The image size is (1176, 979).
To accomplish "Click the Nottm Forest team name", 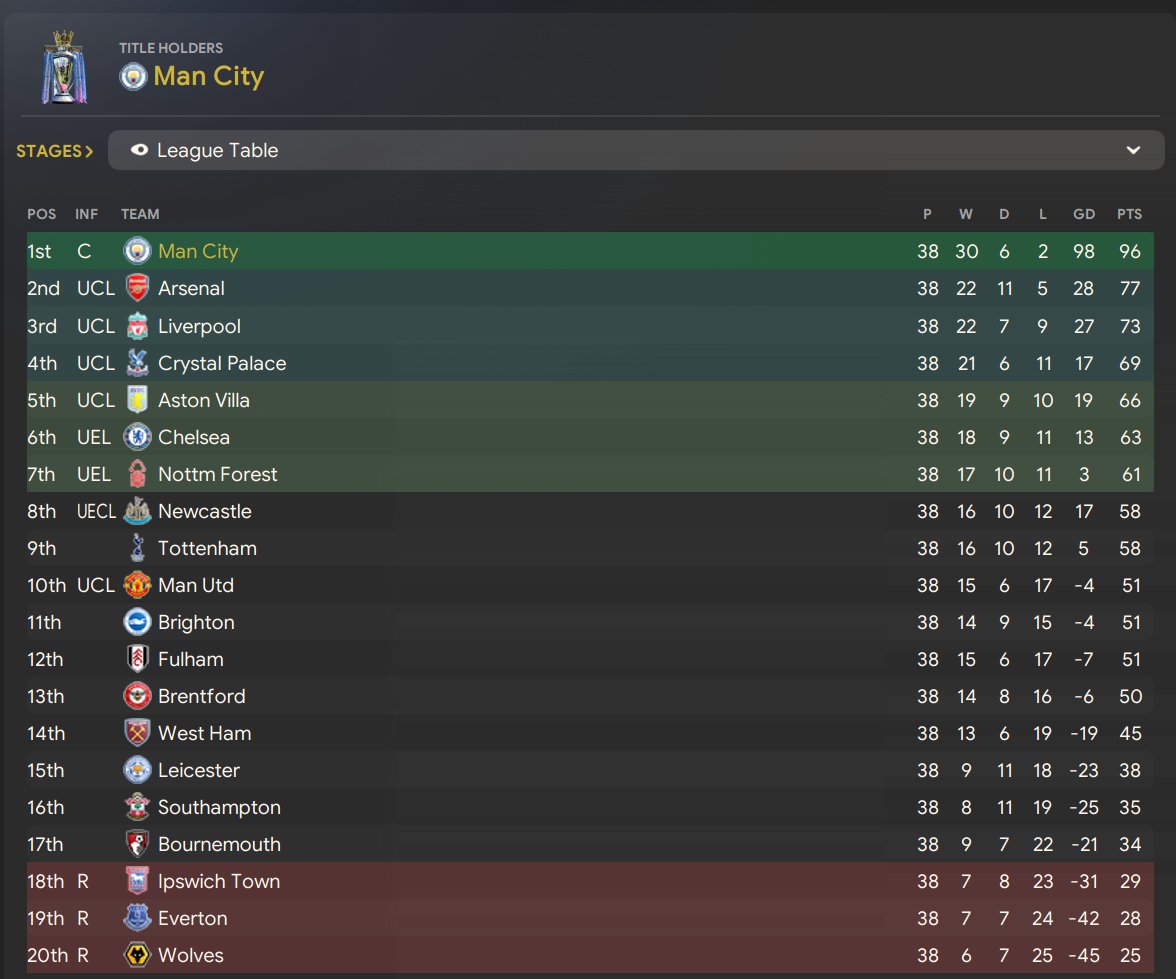I will (x=218, y=474).
